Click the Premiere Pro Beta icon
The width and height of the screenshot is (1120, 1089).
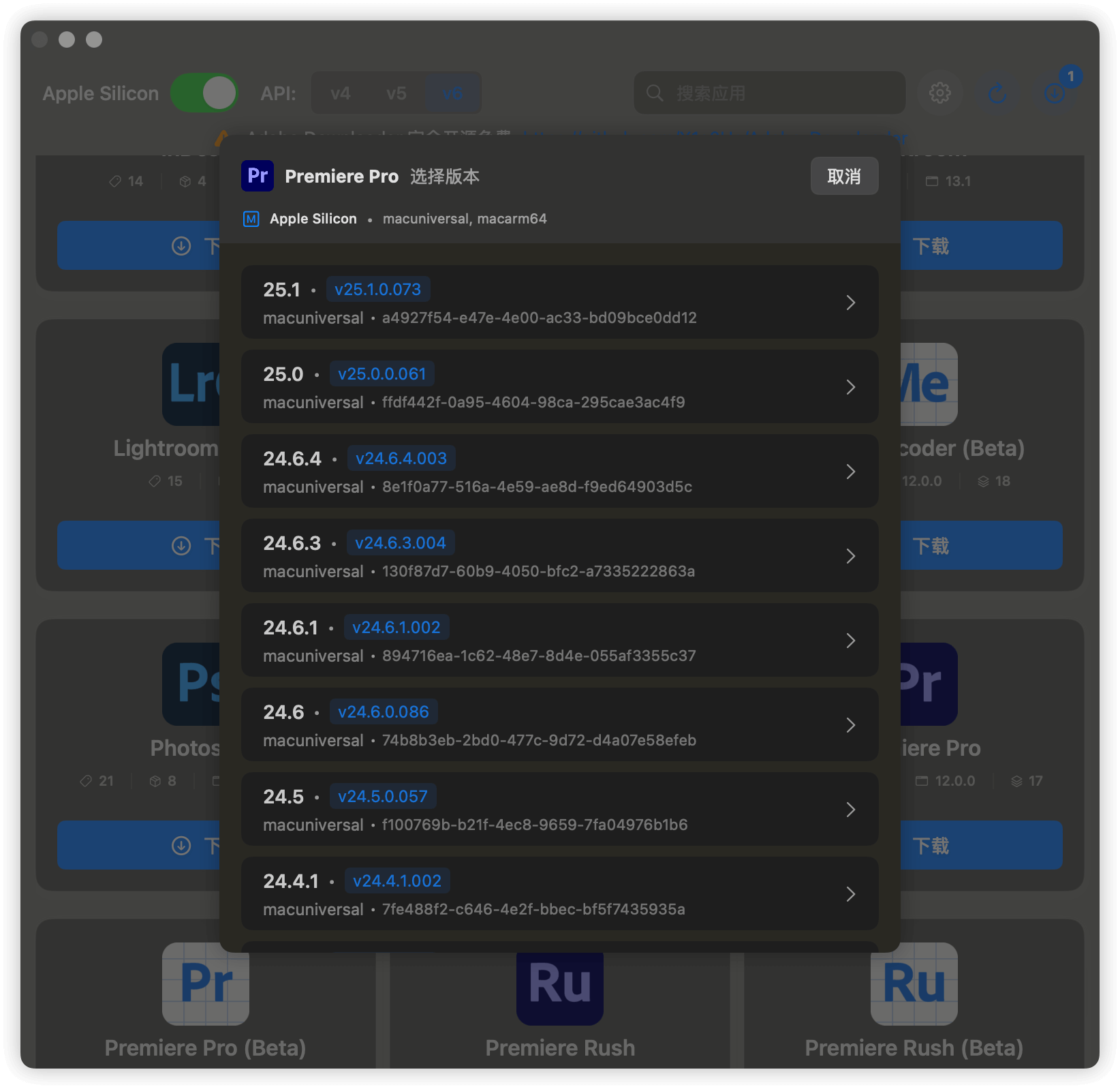(205, 983)
